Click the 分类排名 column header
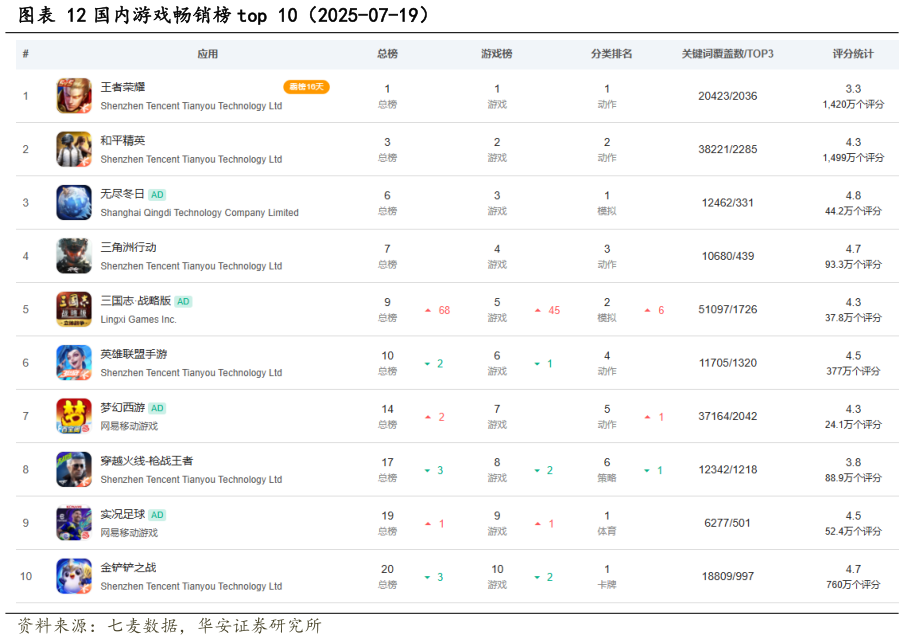Viewport: 904px width, 640px height. pos(611,54)
